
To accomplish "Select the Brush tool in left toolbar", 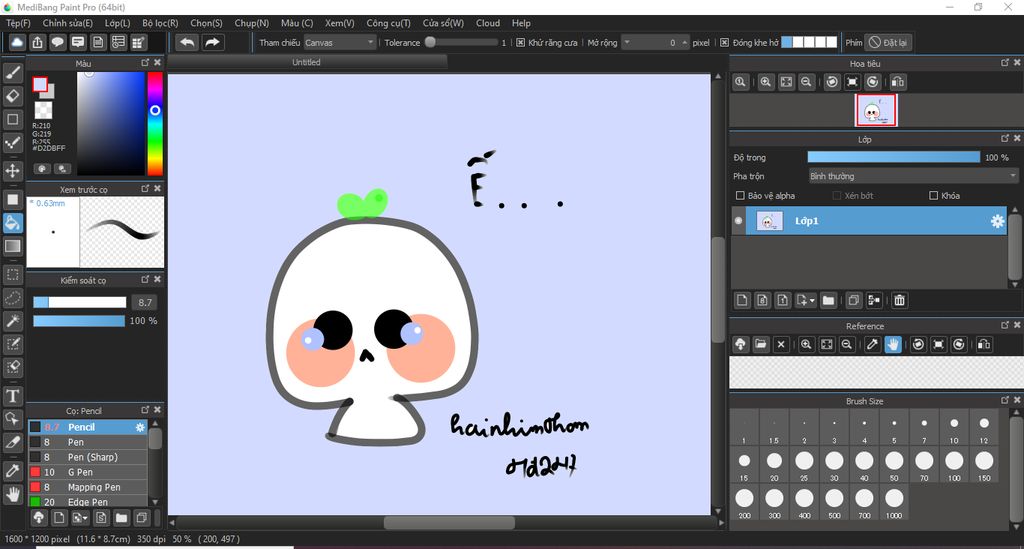I will pyautogui.click(x=12, y=73).
